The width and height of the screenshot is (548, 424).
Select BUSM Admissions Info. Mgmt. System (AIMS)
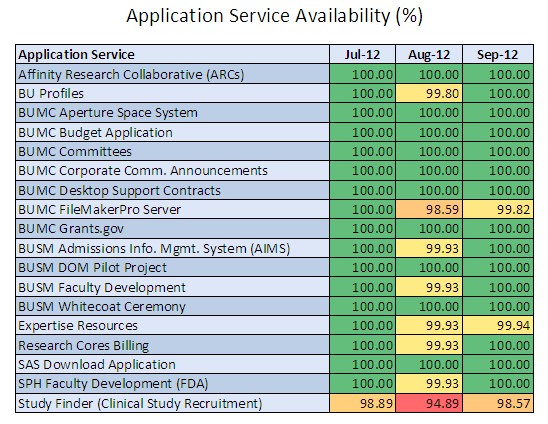pos(172,248)
